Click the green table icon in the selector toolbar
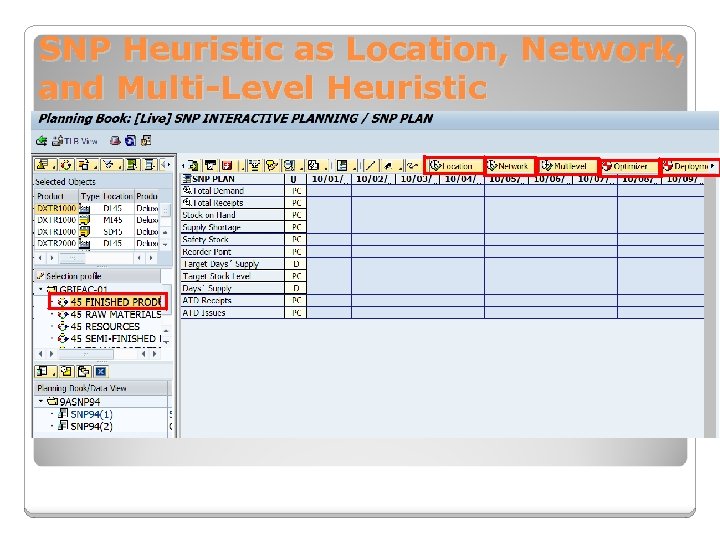Image resolution: width=720 pixels, height=540 pixels. (132, 165)
